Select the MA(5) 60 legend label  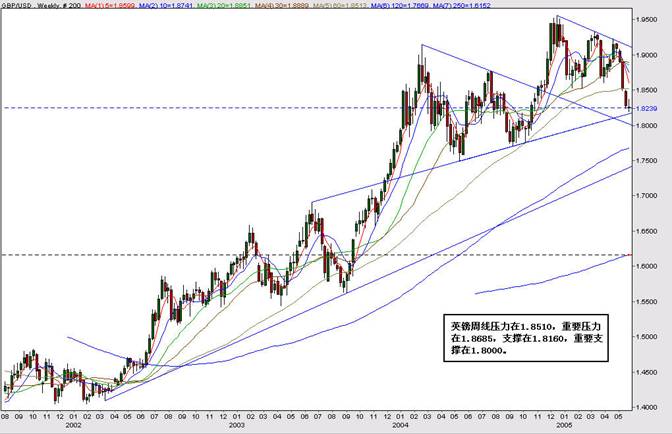(339, 6)
